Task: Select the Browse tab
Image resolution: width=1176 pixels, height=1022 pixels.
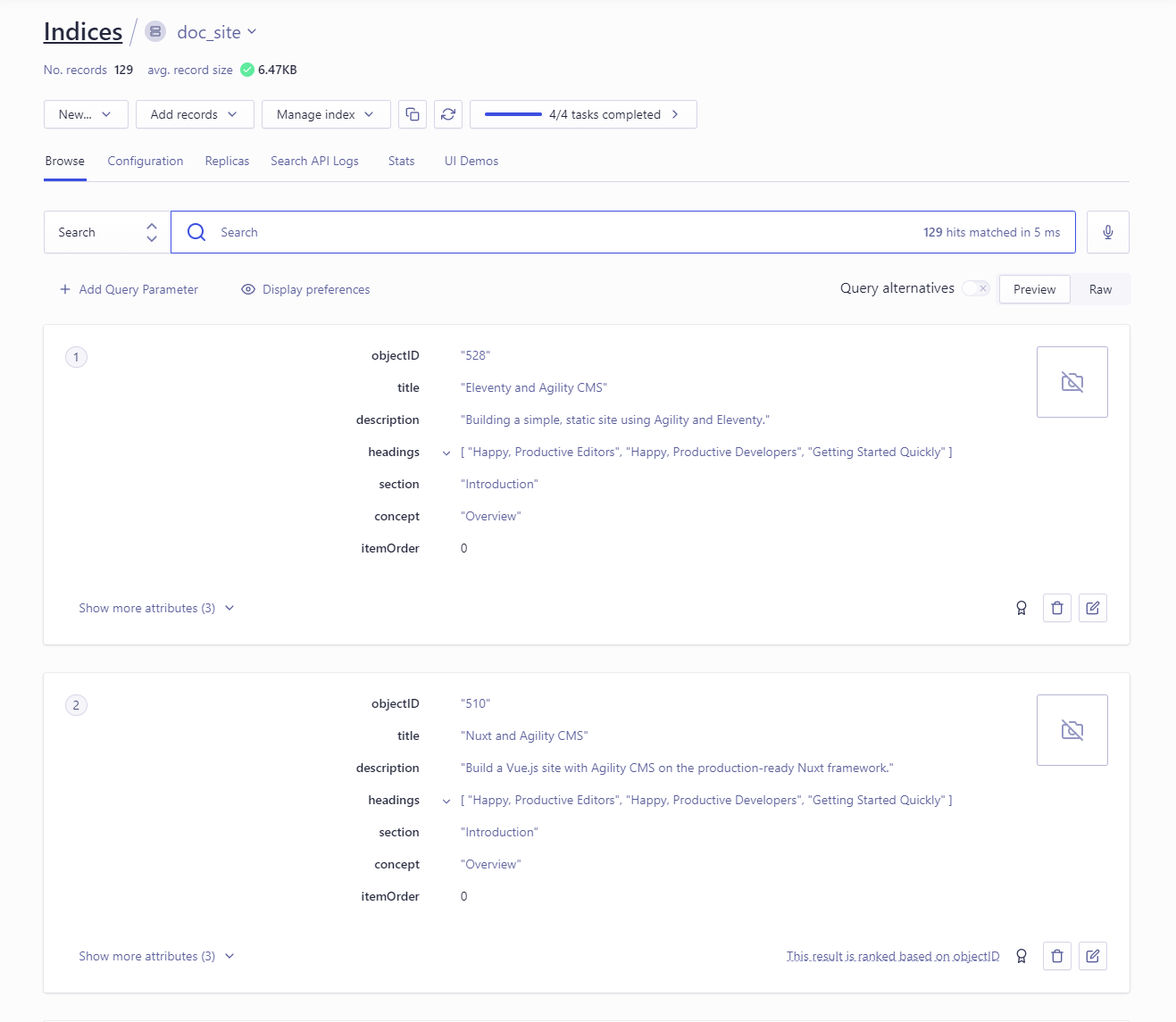Action: (65, 161)
